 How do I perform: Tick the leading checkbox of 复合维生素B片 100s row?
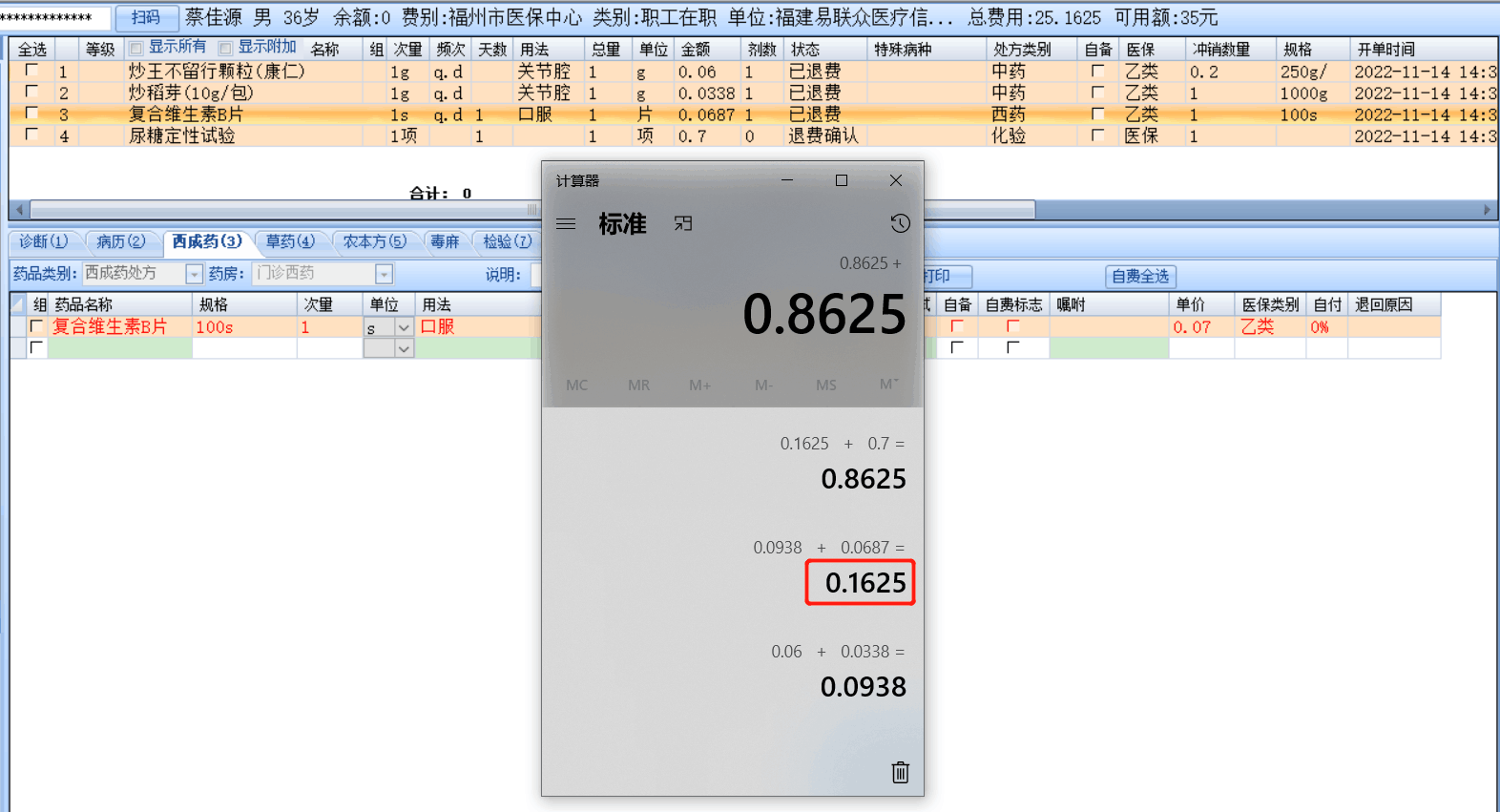[x=36, y=326]
